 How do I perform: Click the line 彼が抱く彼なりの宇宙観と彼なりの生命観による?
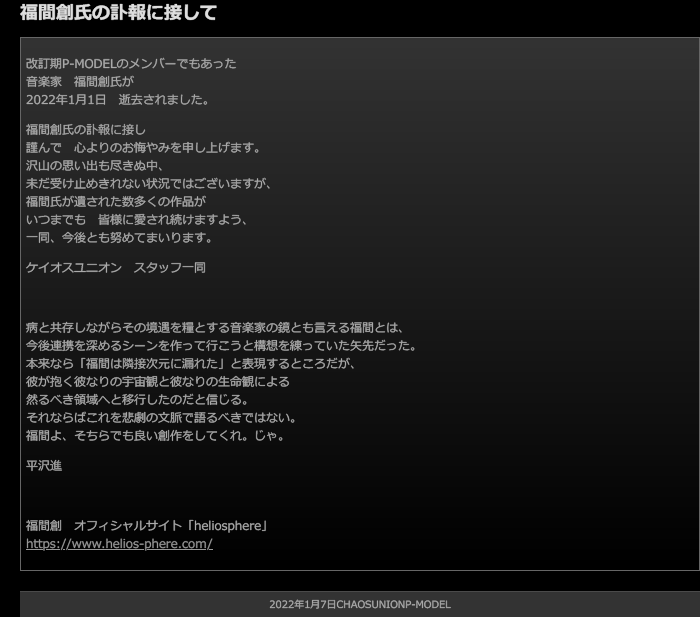[158, 382]
